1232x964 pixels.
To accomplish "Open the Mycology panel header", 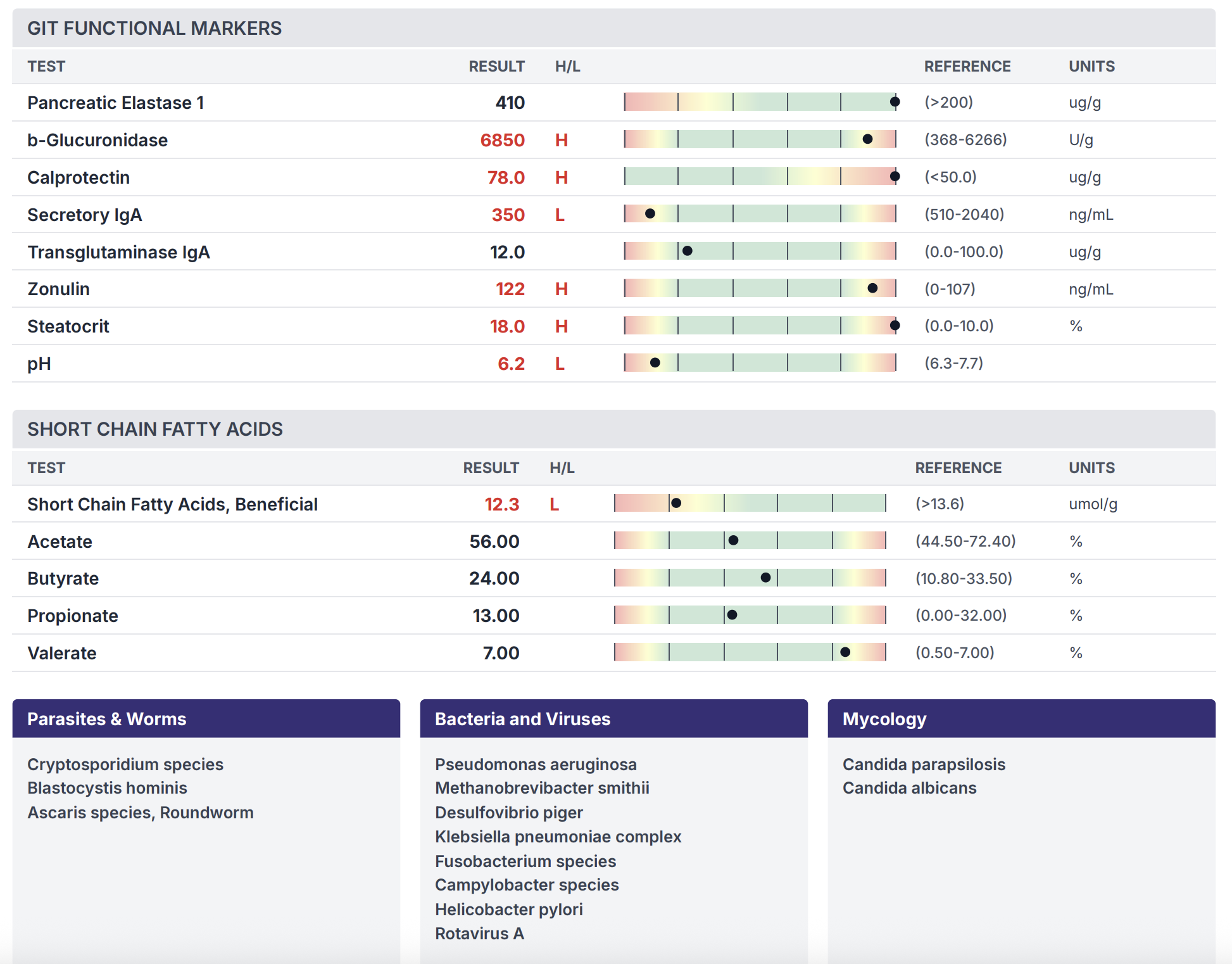I will pyautogui.click(x=884, y=719).
